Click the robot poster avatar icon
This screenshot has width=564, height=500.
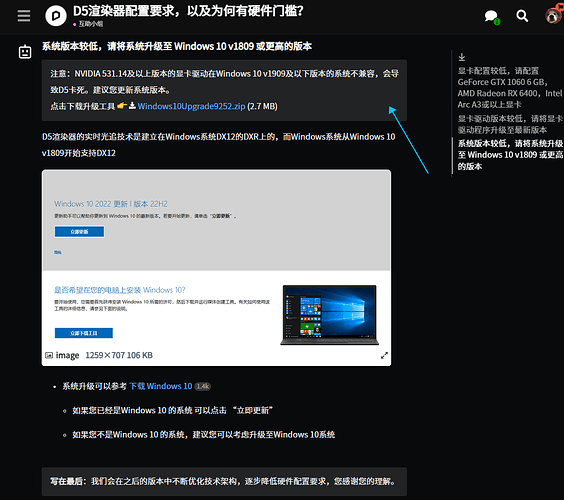coord(25,52)
